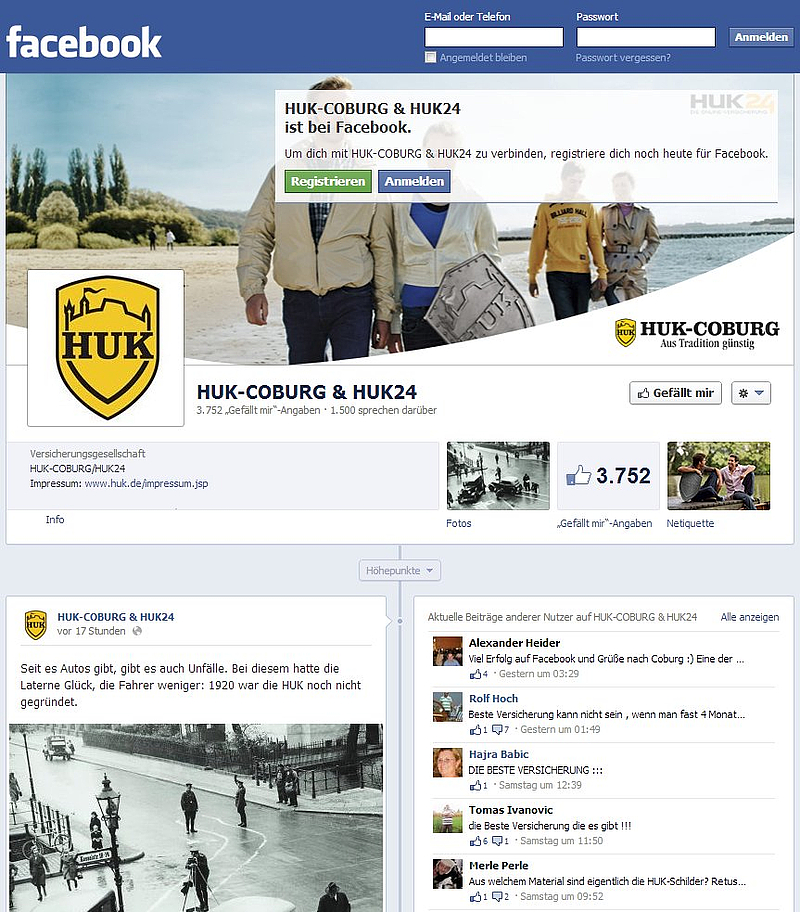
Task: Click the HUK-COBURG logo on the cover photo
Action: coord(697,334)
